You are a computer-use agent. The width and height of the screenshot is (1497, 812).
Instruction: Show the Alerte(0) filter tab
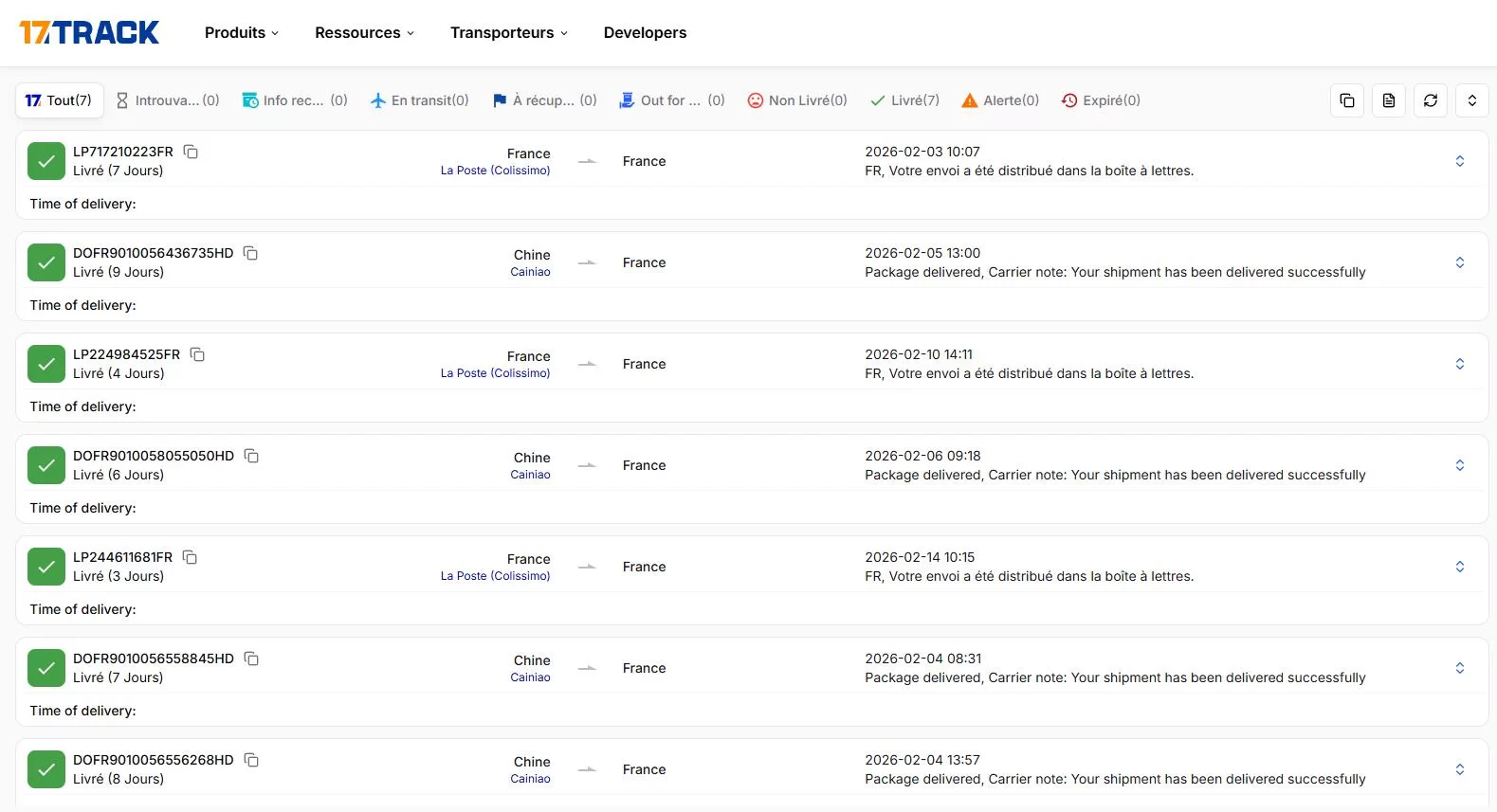pos(1000,100)
